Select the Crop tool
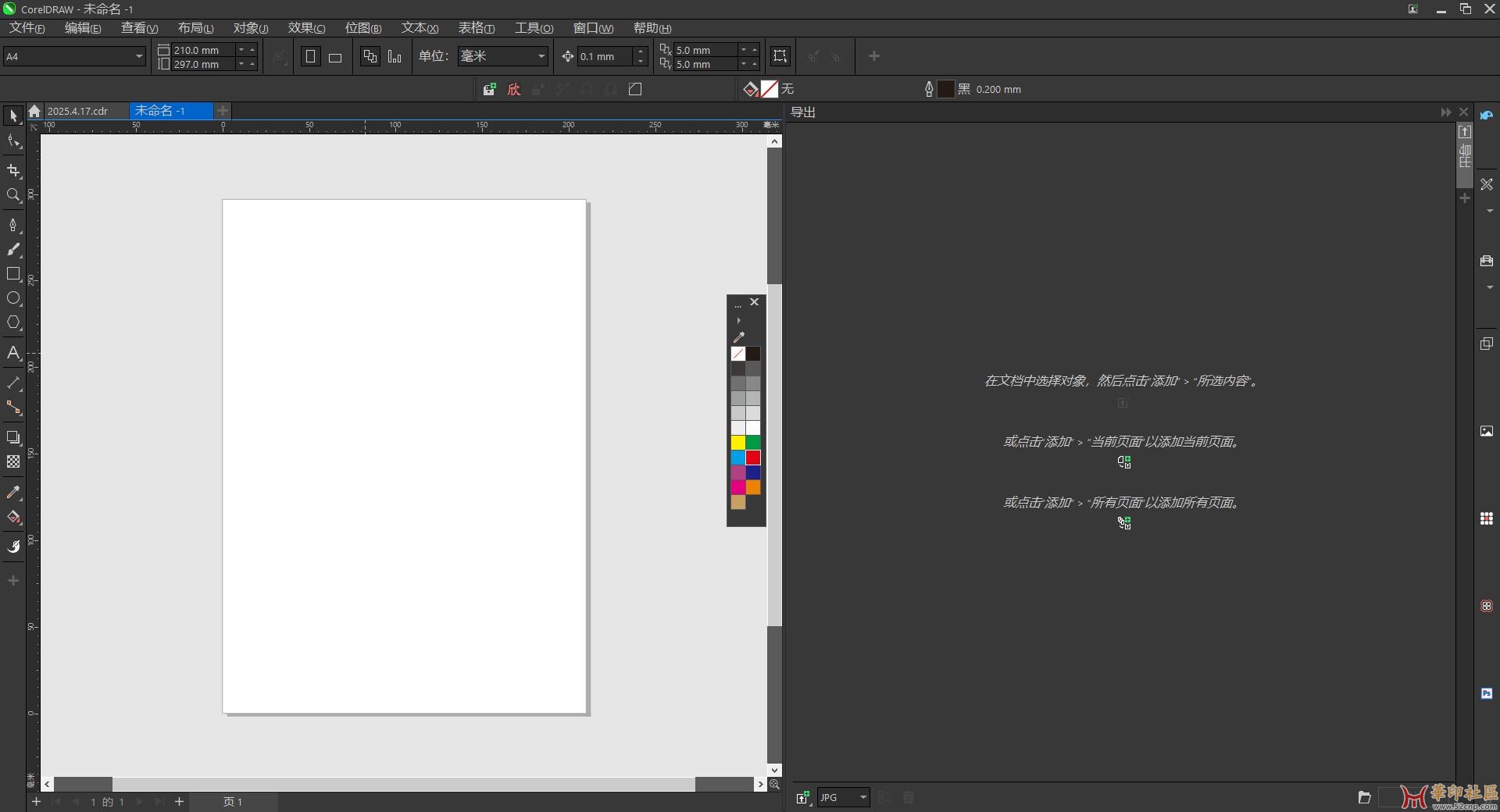Screen dimensions: 1500x812 click(x=13, y=170)
